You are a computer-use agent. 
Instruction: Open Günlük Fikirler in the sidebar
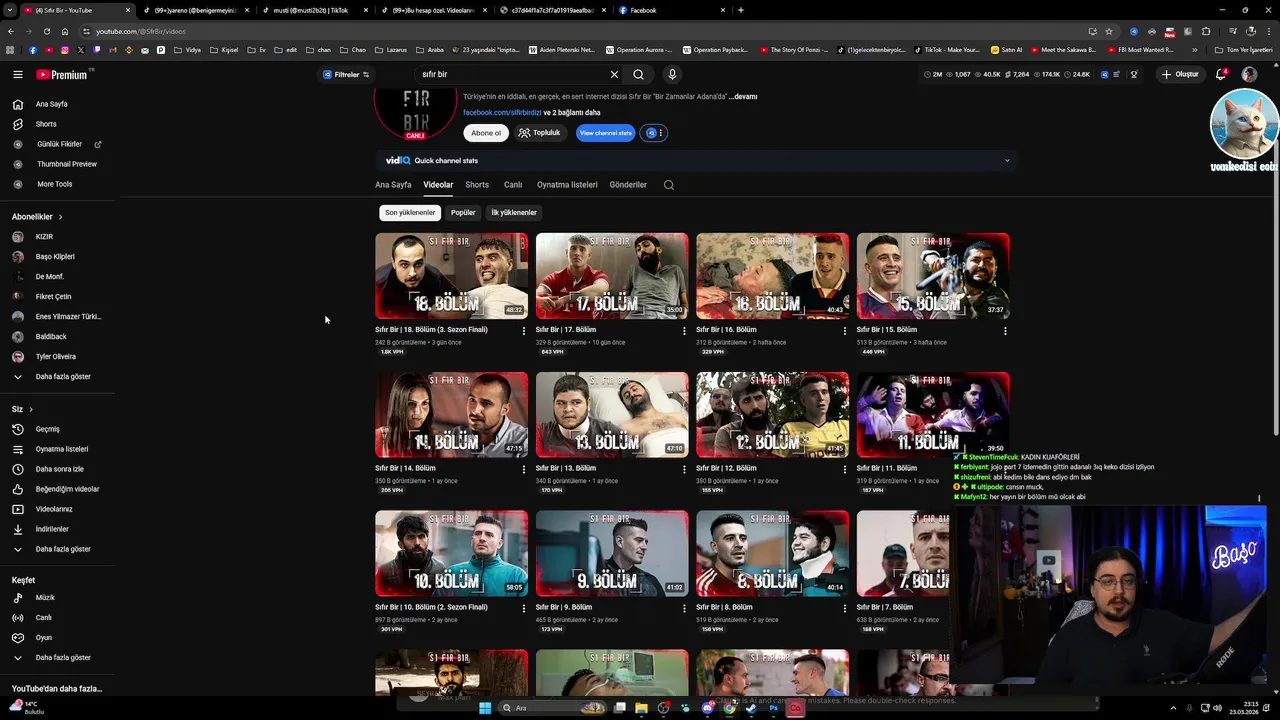[x=58, y=144]
